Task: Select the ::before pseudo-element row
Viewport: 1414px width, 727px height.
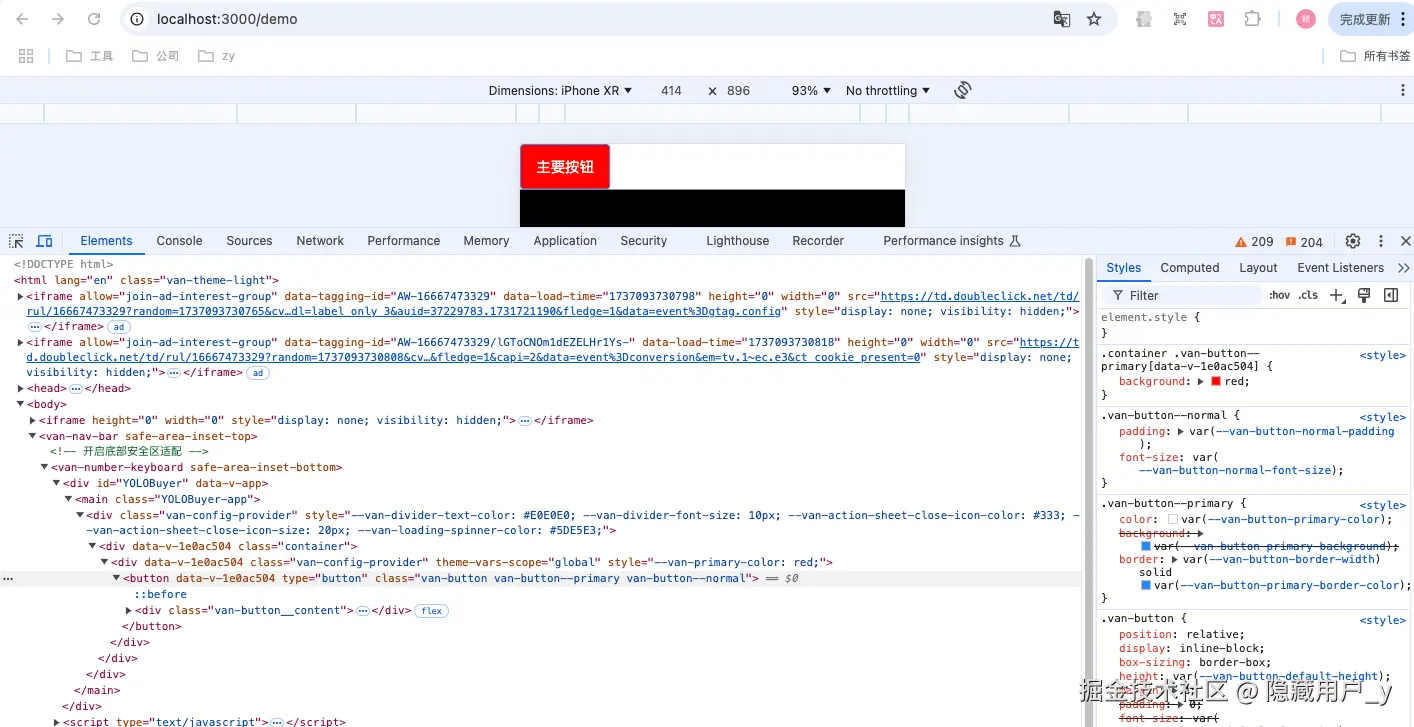Action: coord(160,595)
